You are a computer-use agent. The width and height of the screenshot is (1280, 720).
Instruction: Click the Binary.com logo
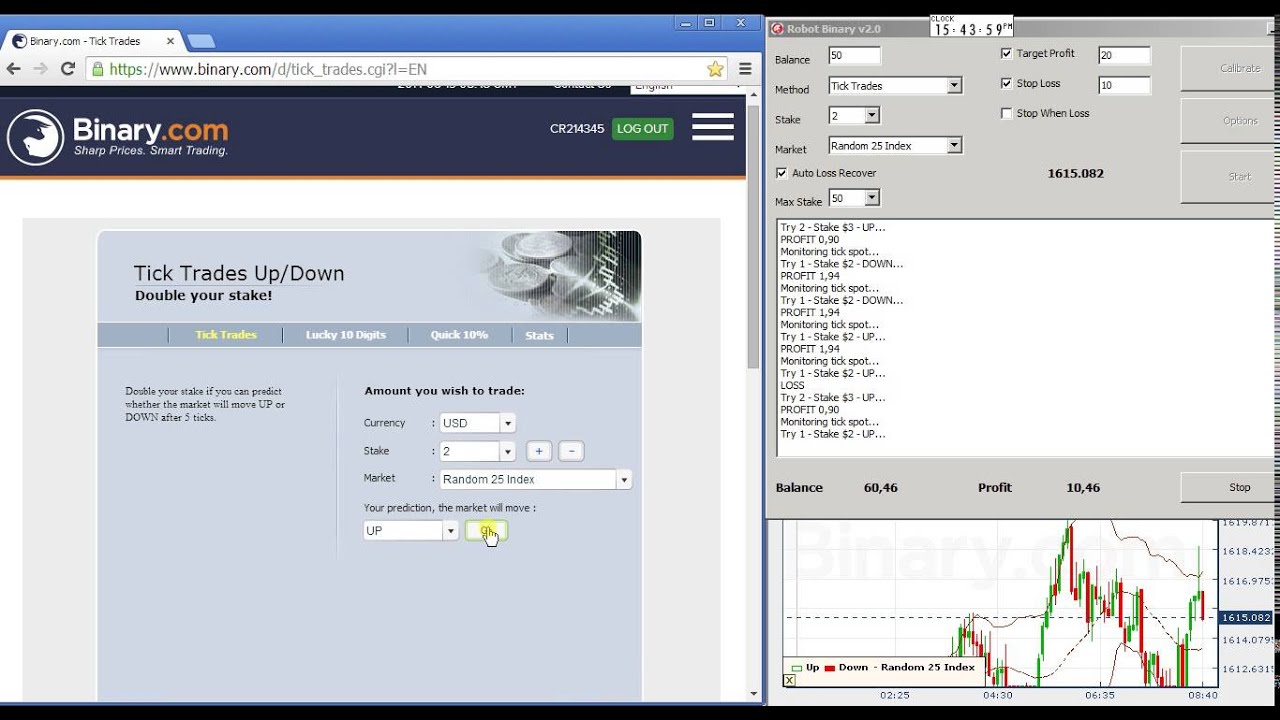[x=118, y=137]
